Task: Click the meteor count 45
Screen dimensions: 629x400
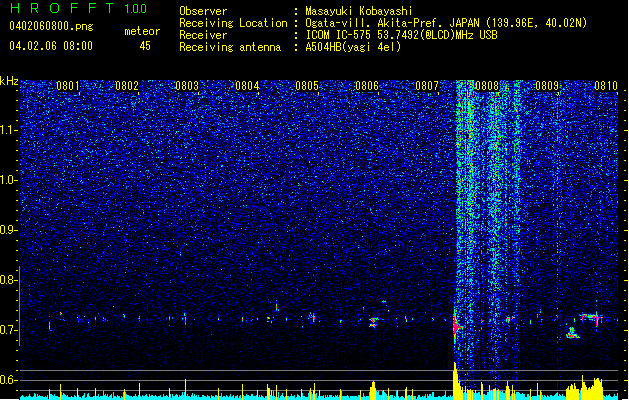Action: click(145, 46)
